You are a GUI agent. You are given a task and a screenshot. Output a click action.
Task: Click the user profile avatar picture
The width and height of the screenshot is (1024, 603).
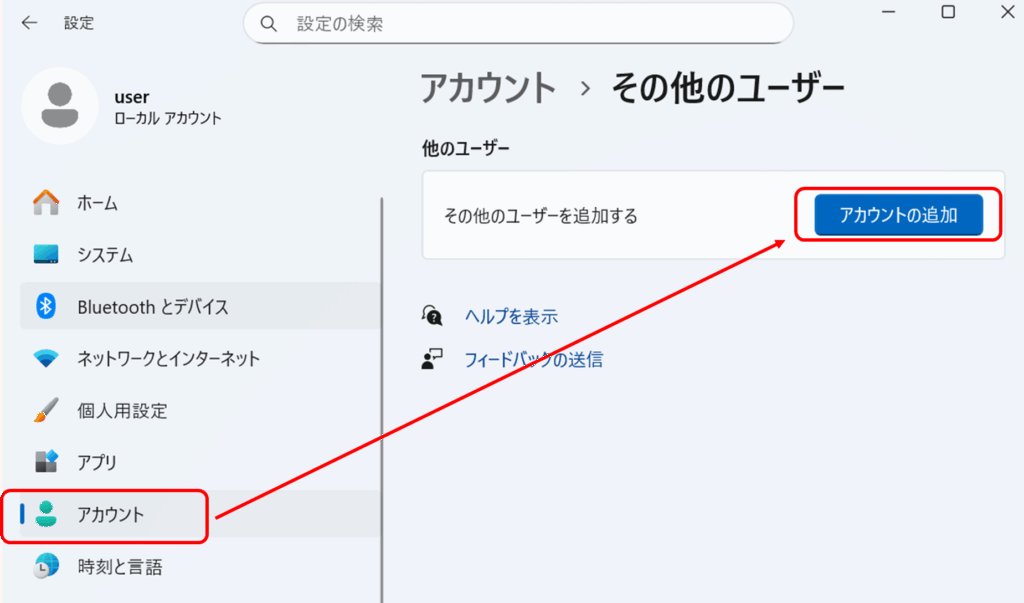click(x=59, y=106)
